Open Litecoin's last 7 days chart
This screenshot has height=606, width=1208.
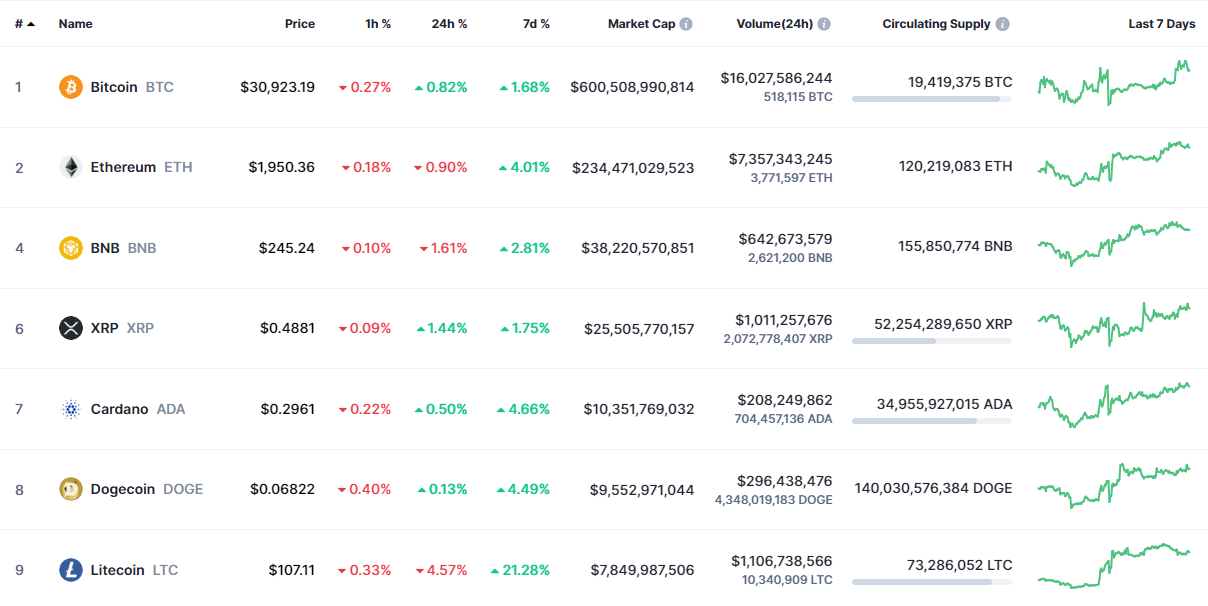[x=1114, y=566]
